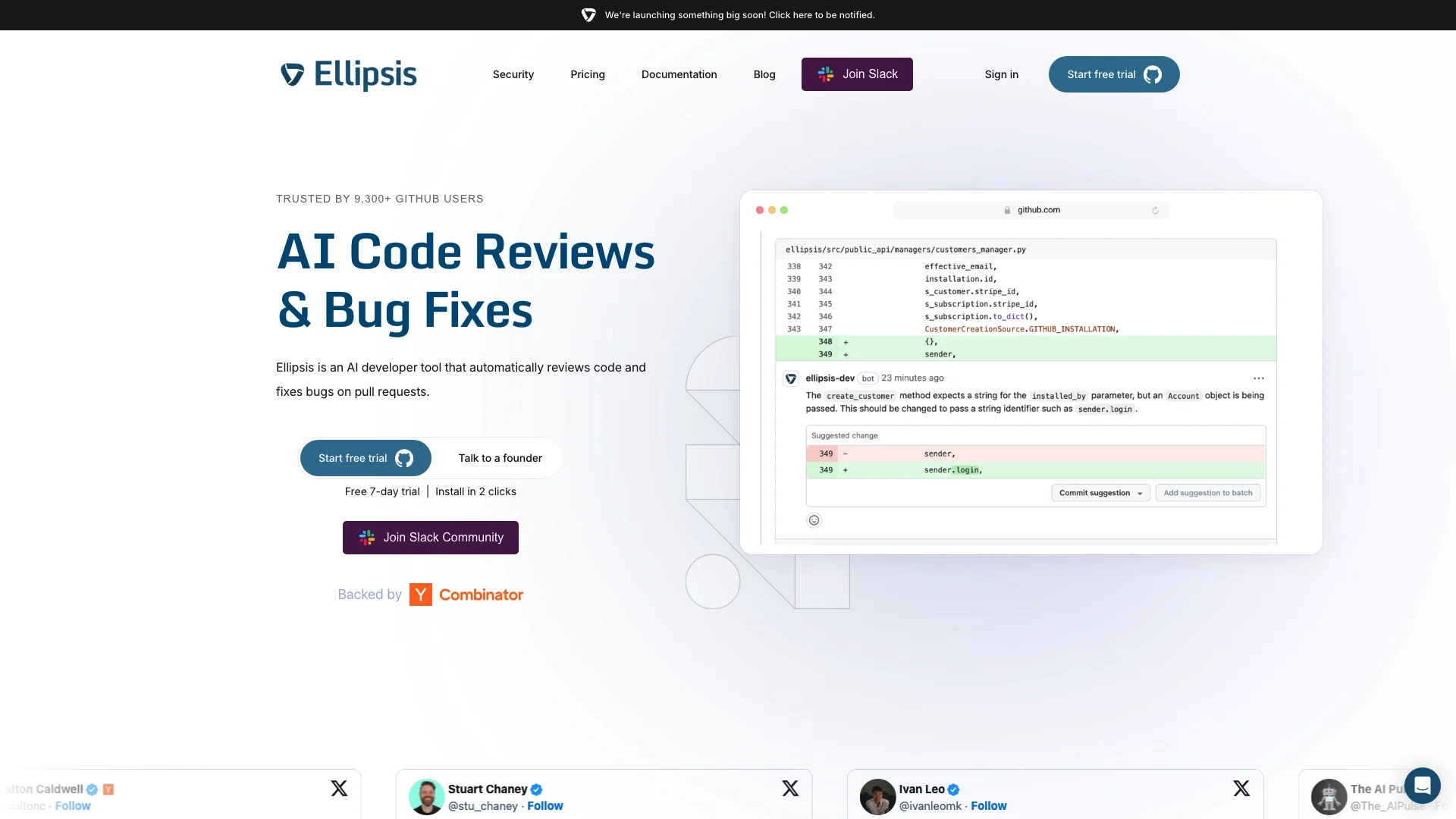Click the Ellipsis logo in the header
Viewport: 1456px width, 819px height.
349,74
